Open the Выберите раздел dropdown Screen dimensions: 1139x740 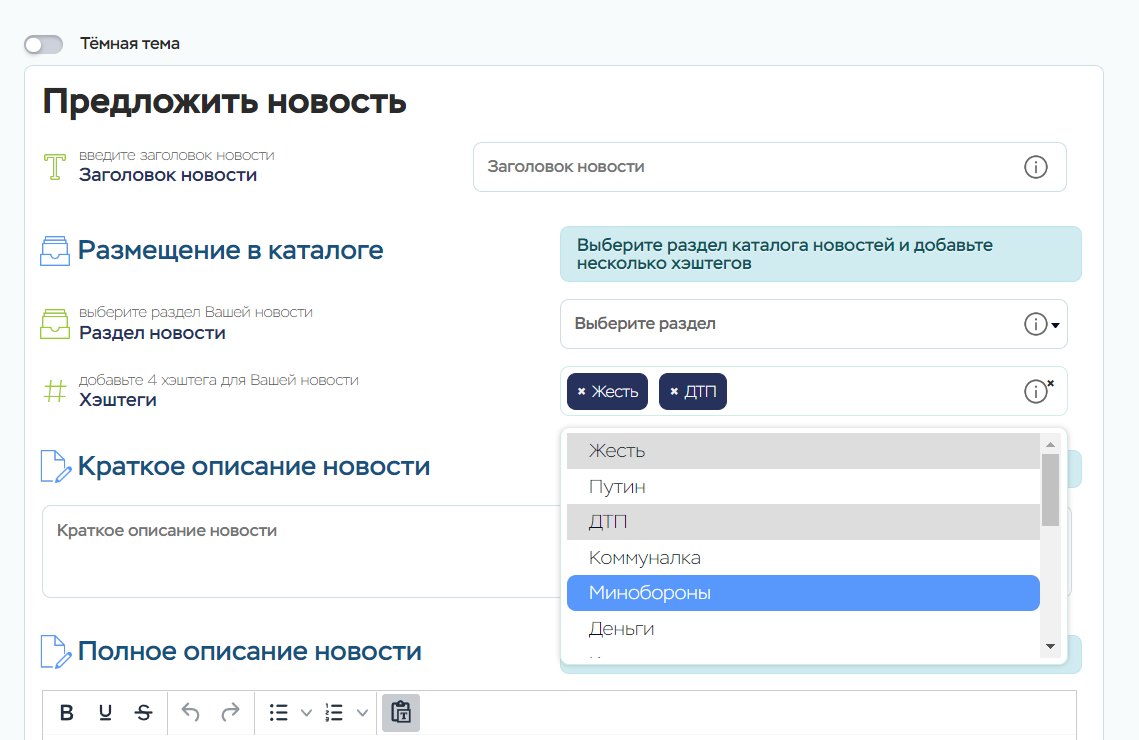pyautogui.click(x=800, y=324)
